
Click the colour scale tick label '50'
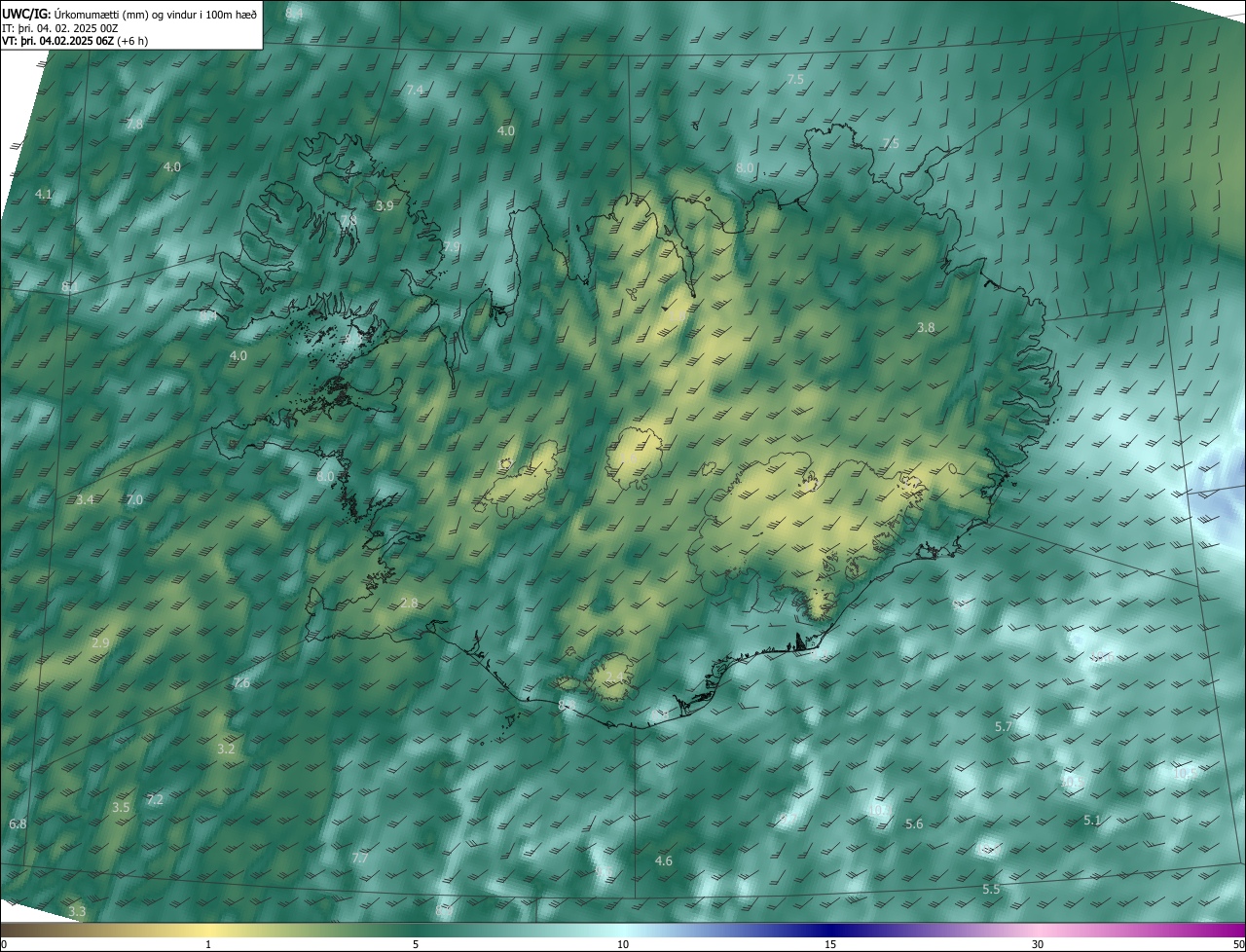[1238, 944]
